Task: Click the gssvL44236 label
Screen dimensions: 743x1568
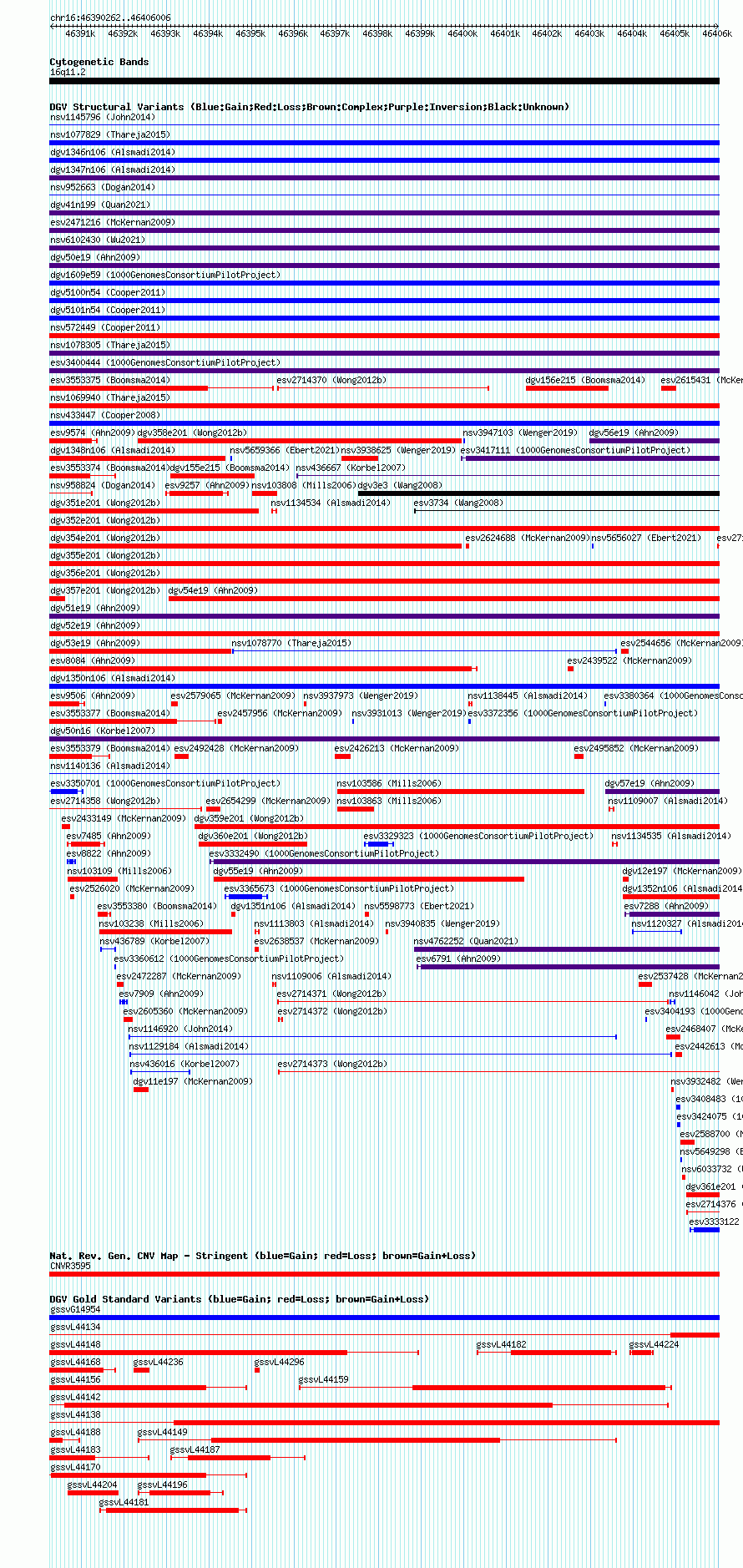Action: (159, 1362)
